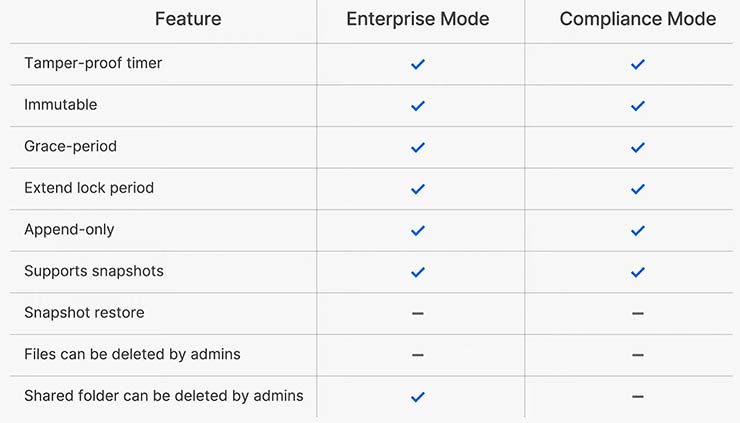Click the Files can be deleted by admins label

[132, 354]
